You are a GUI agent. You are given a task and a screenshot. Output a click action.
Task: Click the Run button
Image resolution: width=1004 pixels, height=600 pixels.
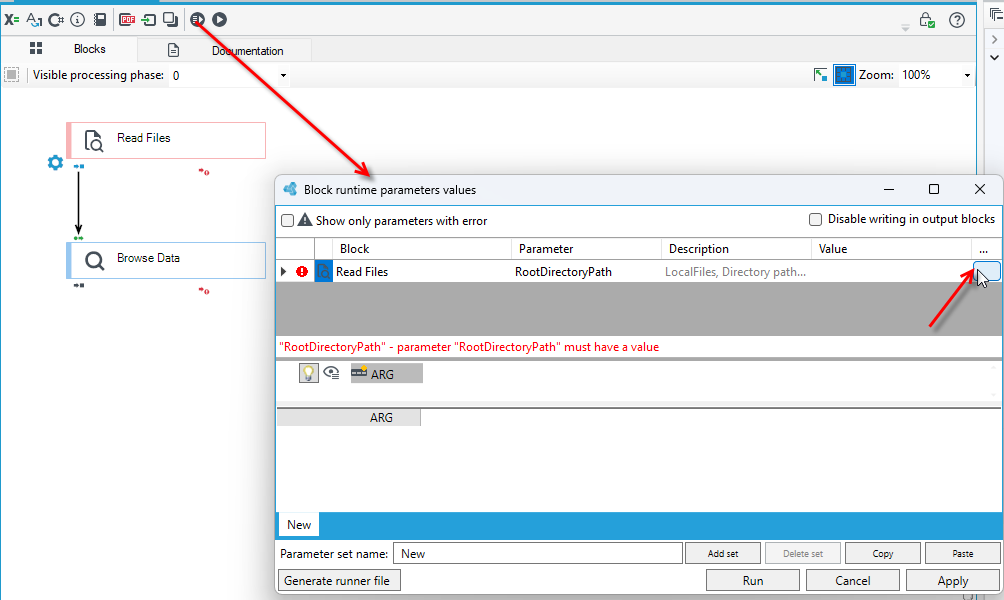tap(753, 581)
